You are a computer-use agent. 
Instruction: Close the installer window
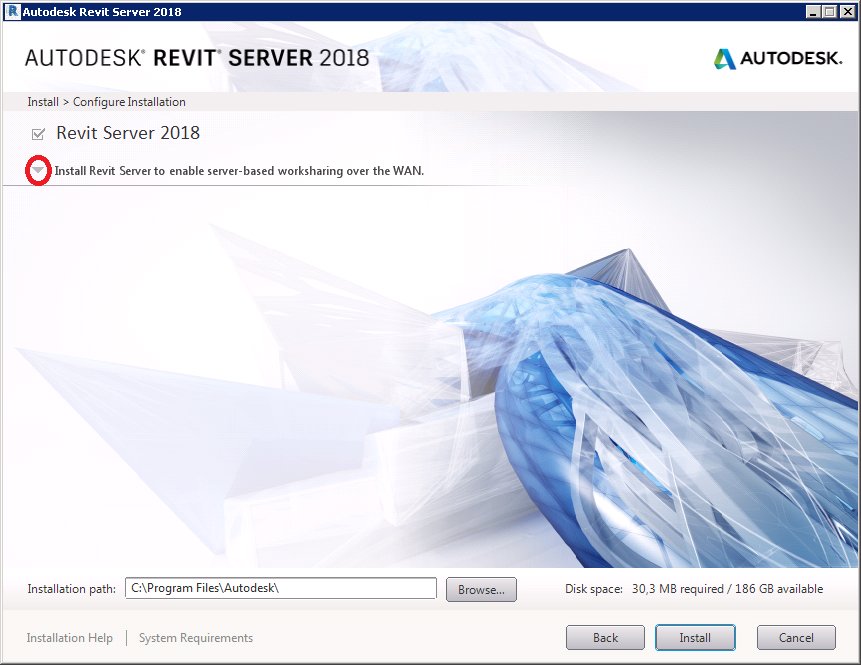pos(848,12)
